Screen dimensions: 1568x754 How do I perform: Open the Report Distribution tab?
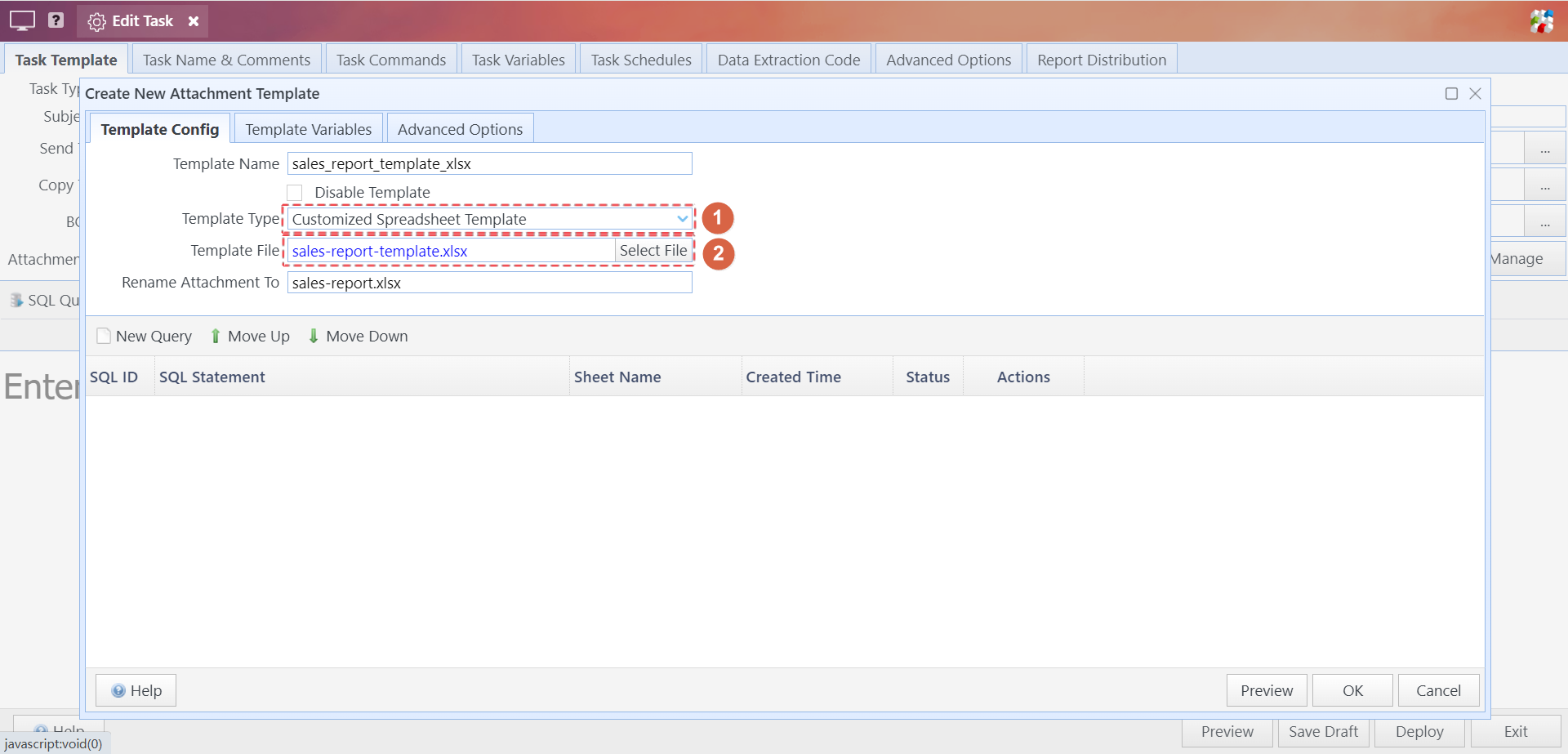tap(1102, 60)
